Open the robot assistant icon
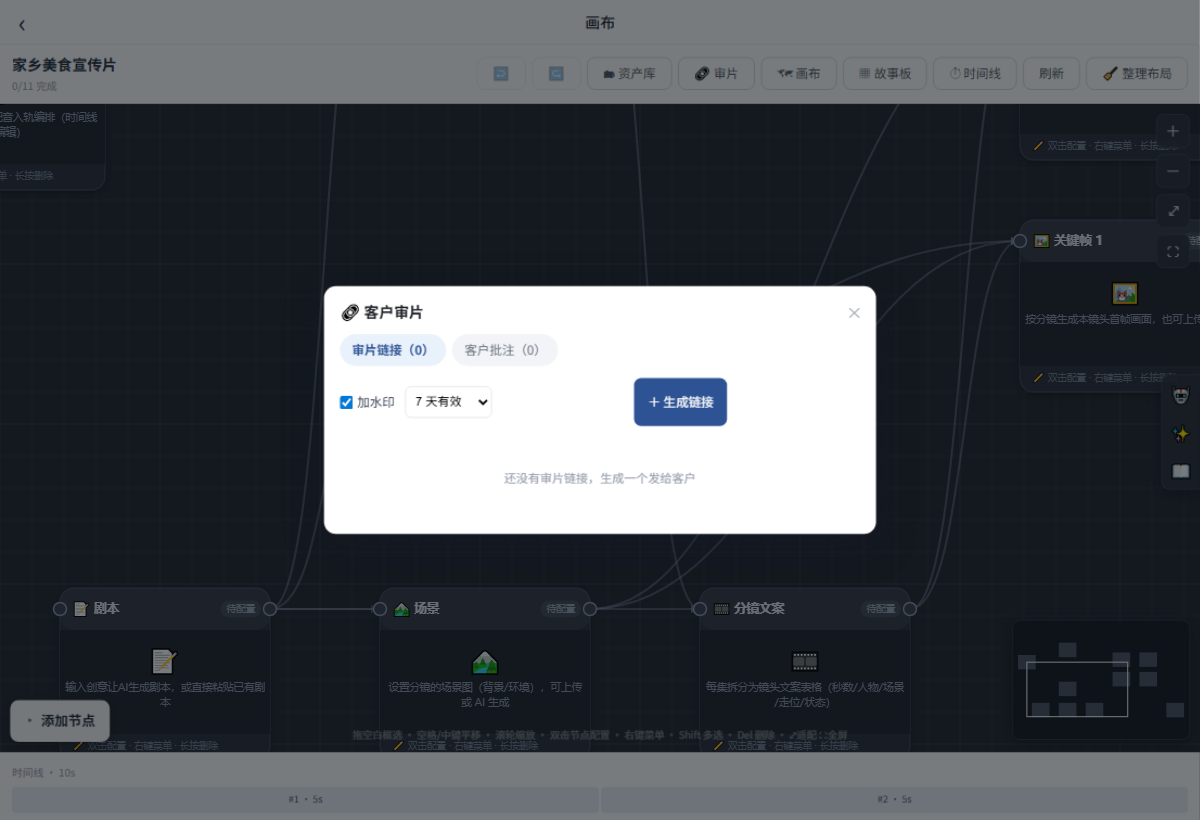 pyautogui.click(x=1181, y=396)
